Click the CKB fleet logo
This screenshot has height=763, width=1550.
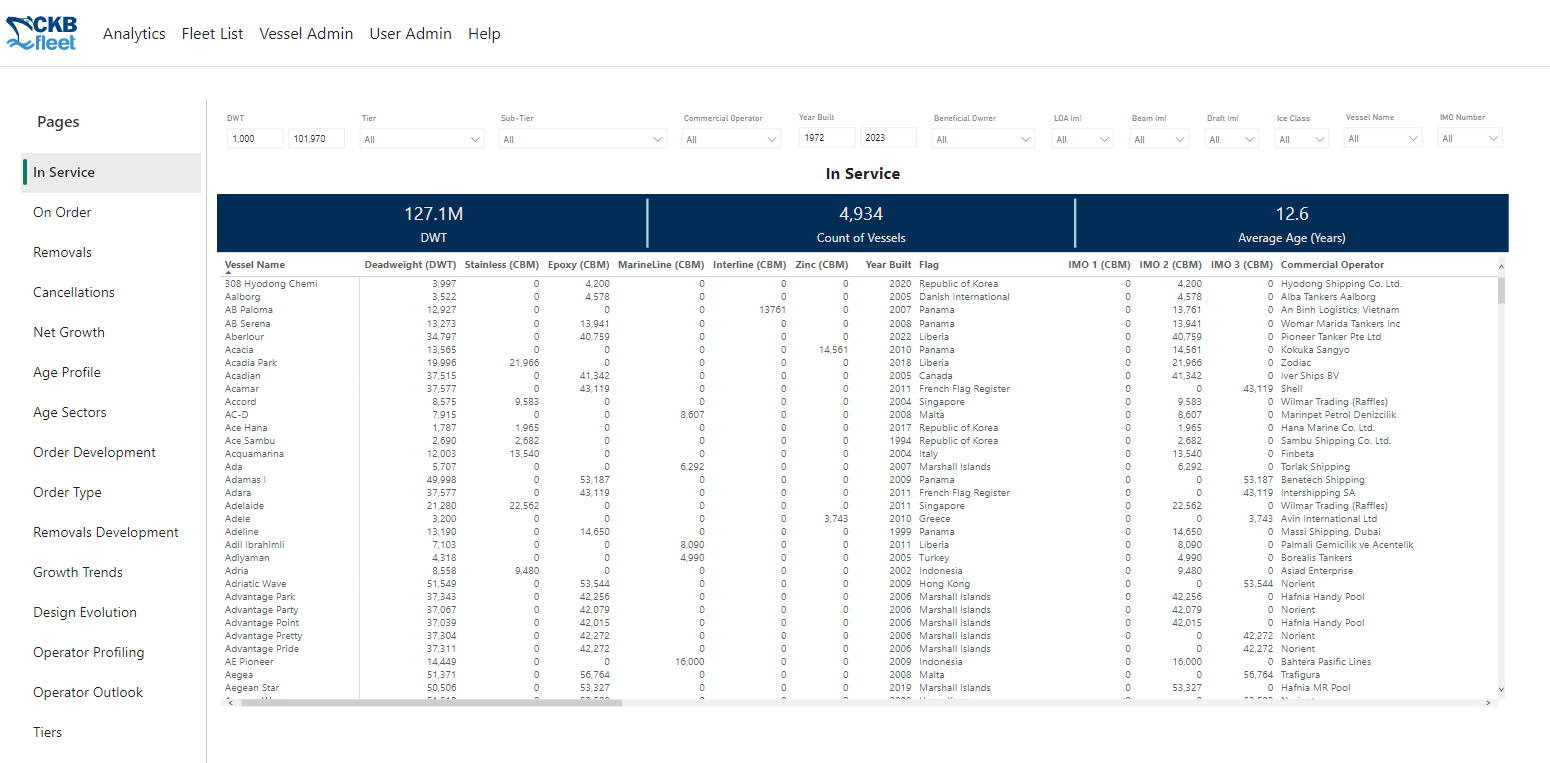[x=42, y=33]
